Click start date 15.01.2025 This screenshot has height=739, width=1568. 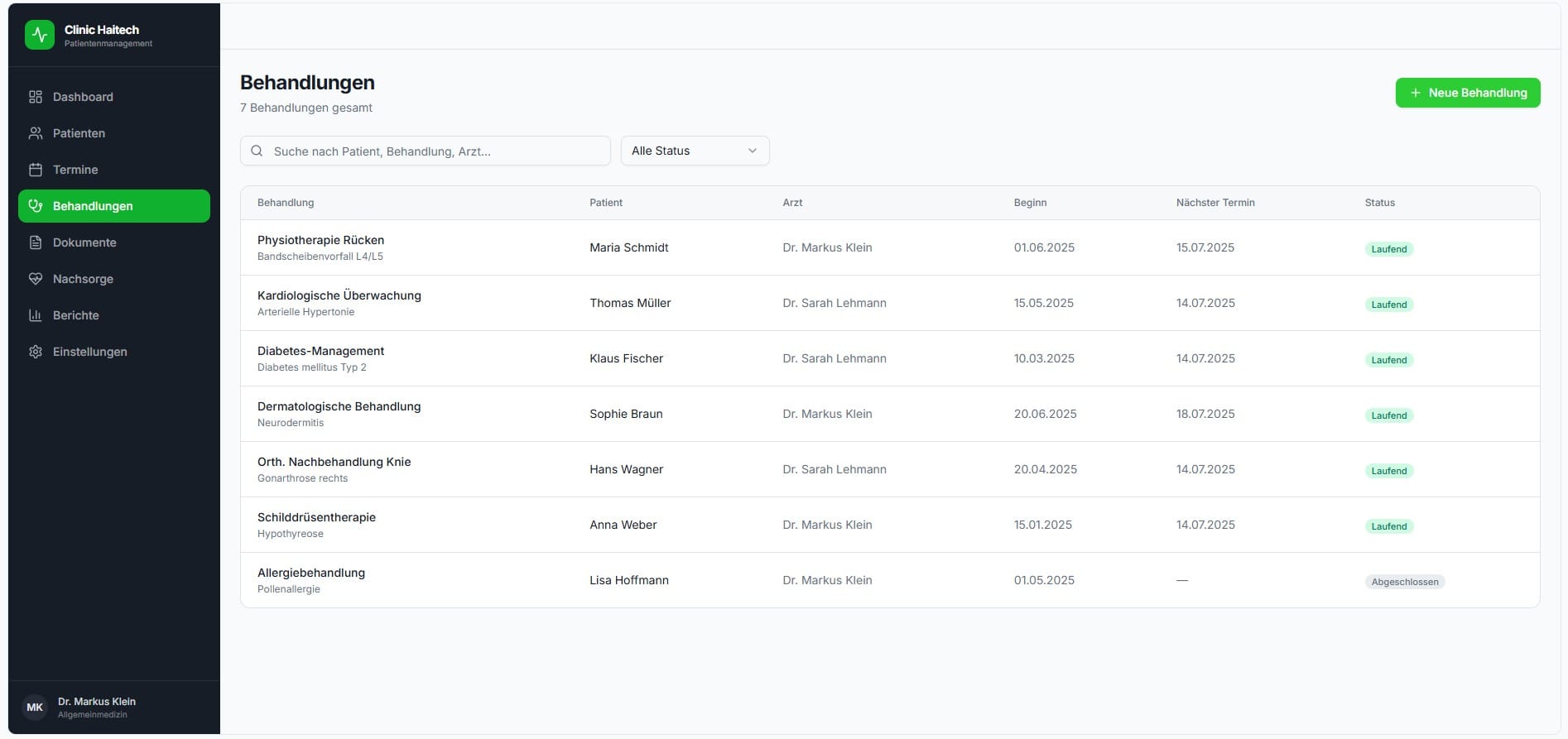point(1043,525)
